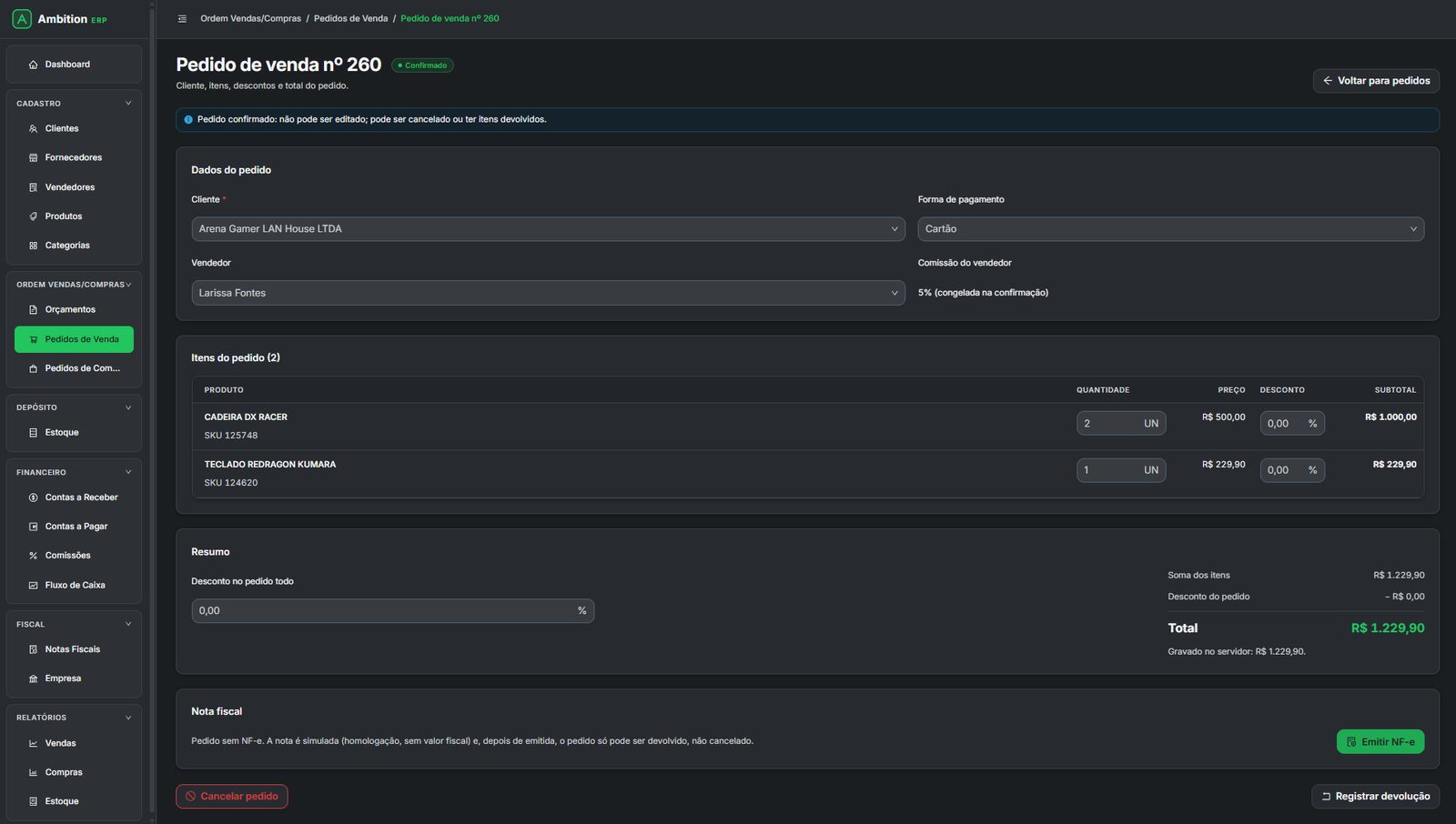Open Dashboard via its home icon
Image resolution: width=1456 pixels, height=824 pixels.
[34, 65]
